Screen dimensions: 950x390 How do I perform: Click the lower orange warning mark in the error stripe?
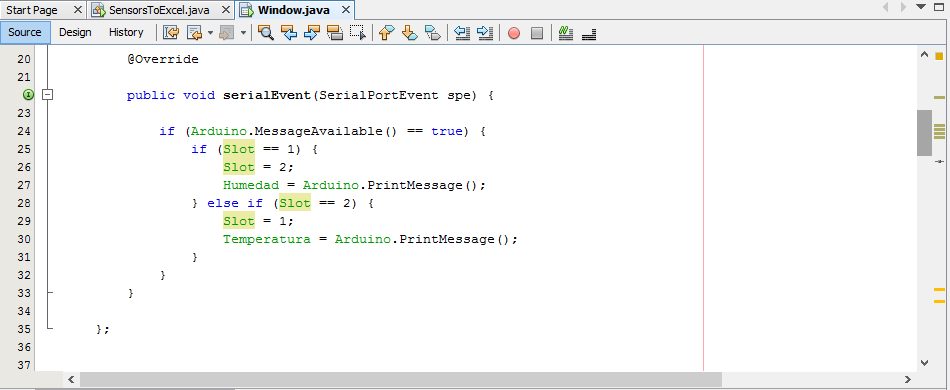(x=939, y=301)
